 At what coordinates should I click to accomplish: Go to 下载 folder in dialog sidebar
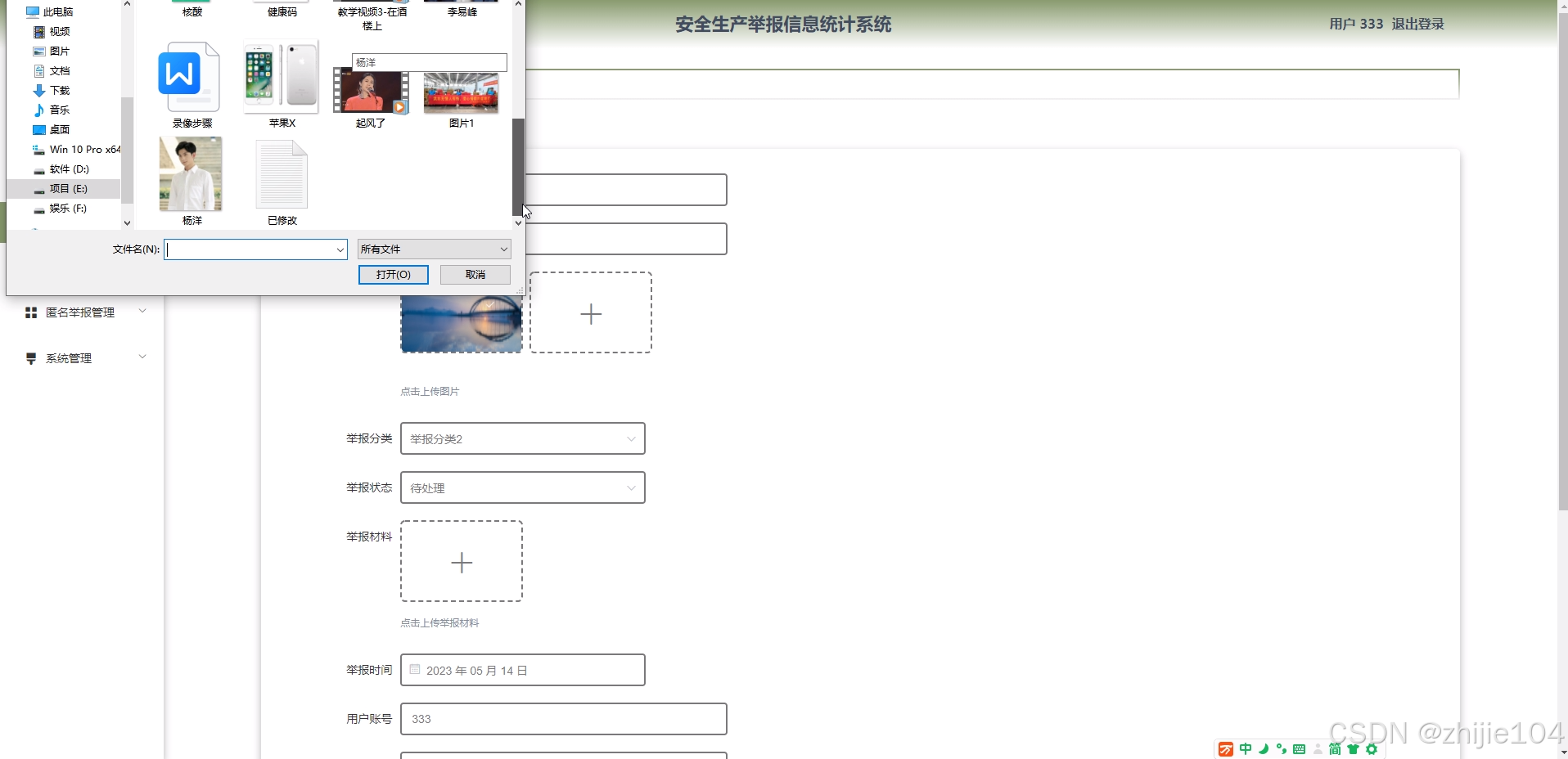[52, 91]
